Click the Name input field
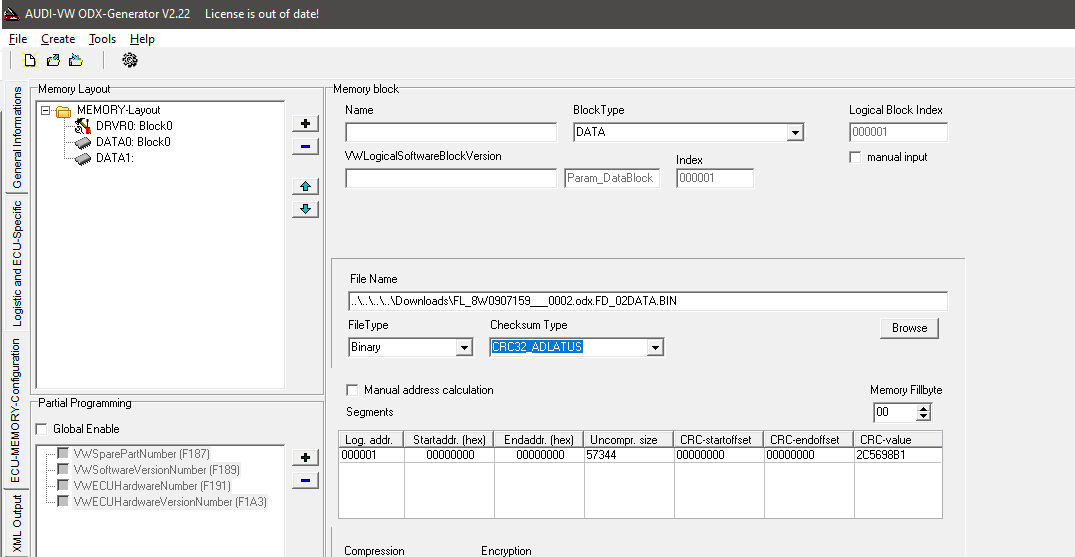 (451, 132)
